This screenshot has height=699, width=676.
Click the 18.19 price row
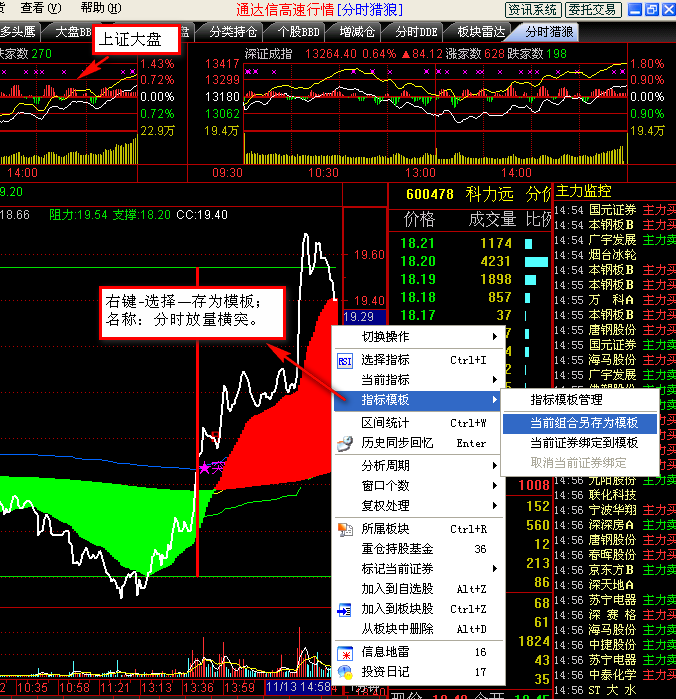pyautogui.click(x=469, y=280)
